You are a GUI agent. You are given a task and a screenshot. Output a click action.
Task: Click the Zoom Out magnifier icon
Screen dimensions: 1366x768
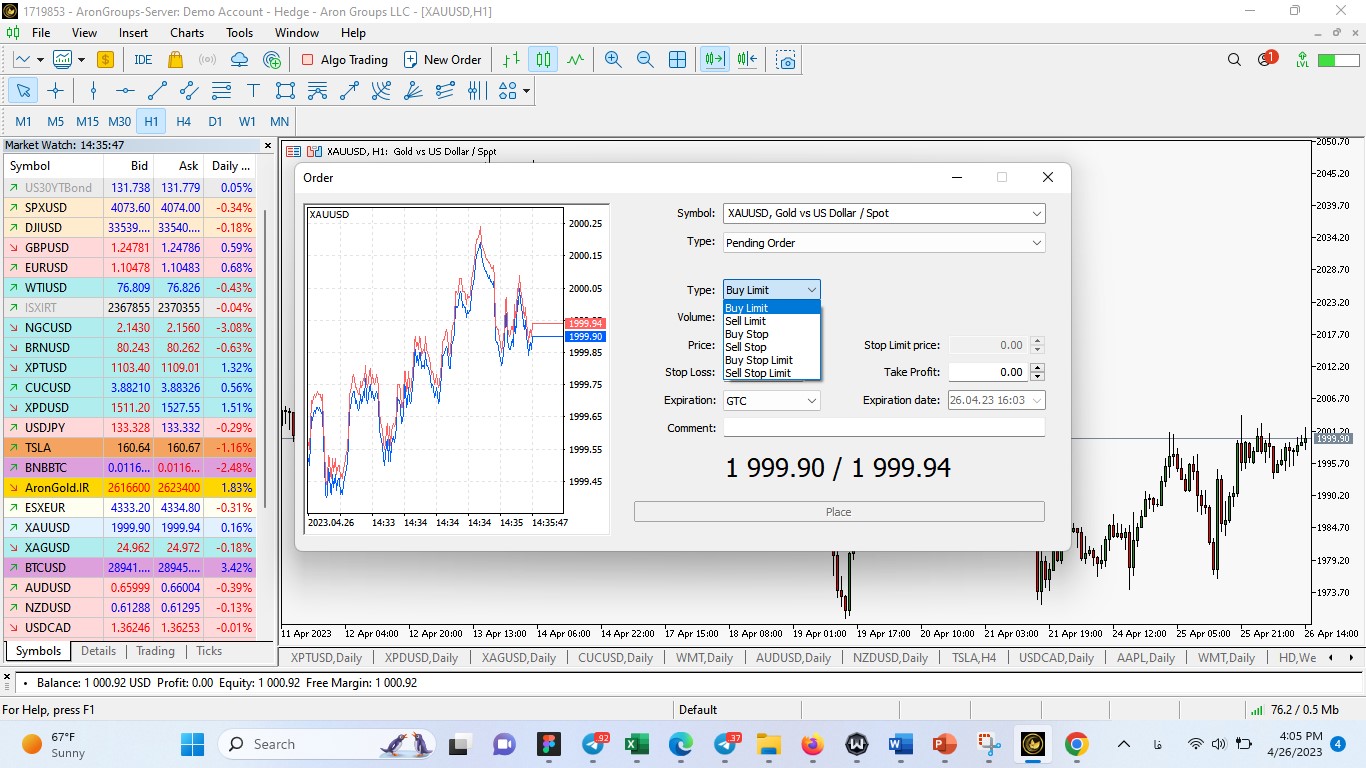click(645, 60)
